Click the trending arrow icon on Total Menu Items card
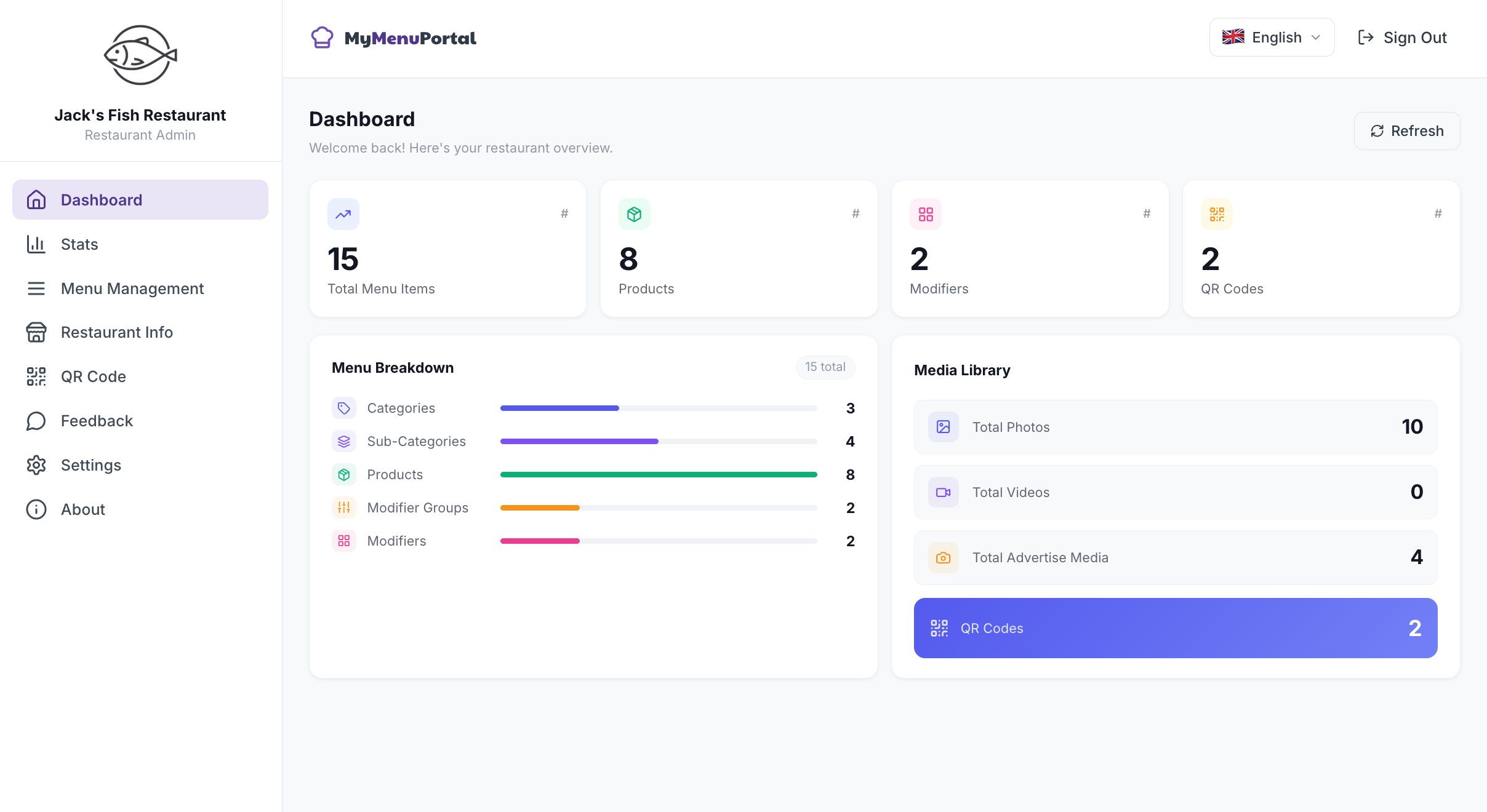 [343, 214]
